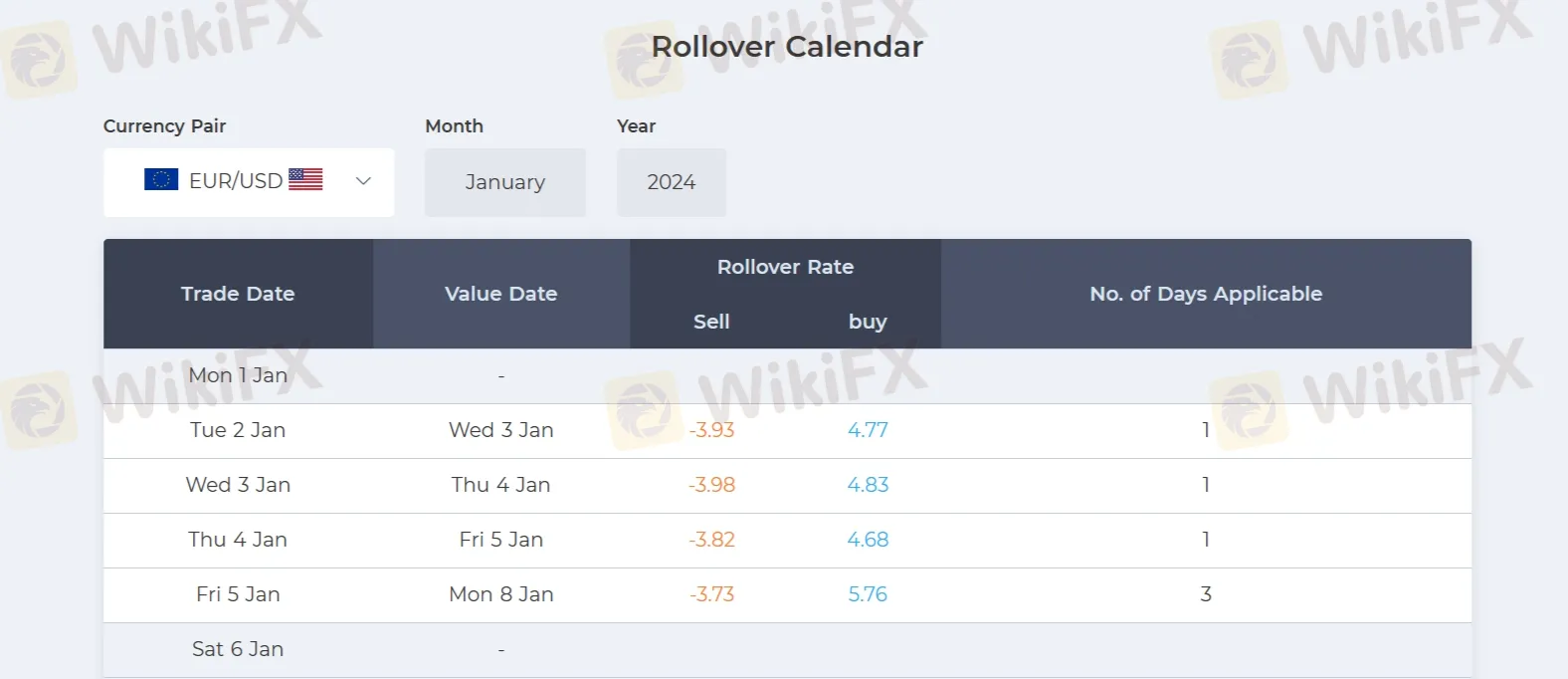Click the EU flag icon
This screenshot has height=679, width=1568.
click(161, 180)
